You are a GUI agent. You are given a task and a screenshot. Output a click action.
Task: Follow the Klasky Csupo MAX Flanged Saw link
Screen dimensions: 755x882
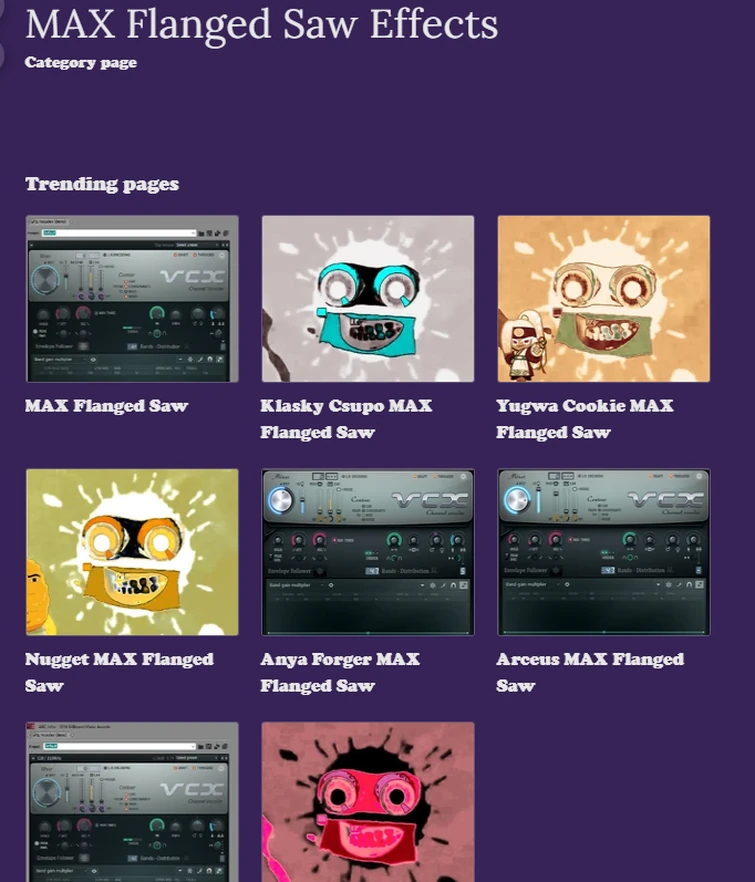tap(346, 419)
